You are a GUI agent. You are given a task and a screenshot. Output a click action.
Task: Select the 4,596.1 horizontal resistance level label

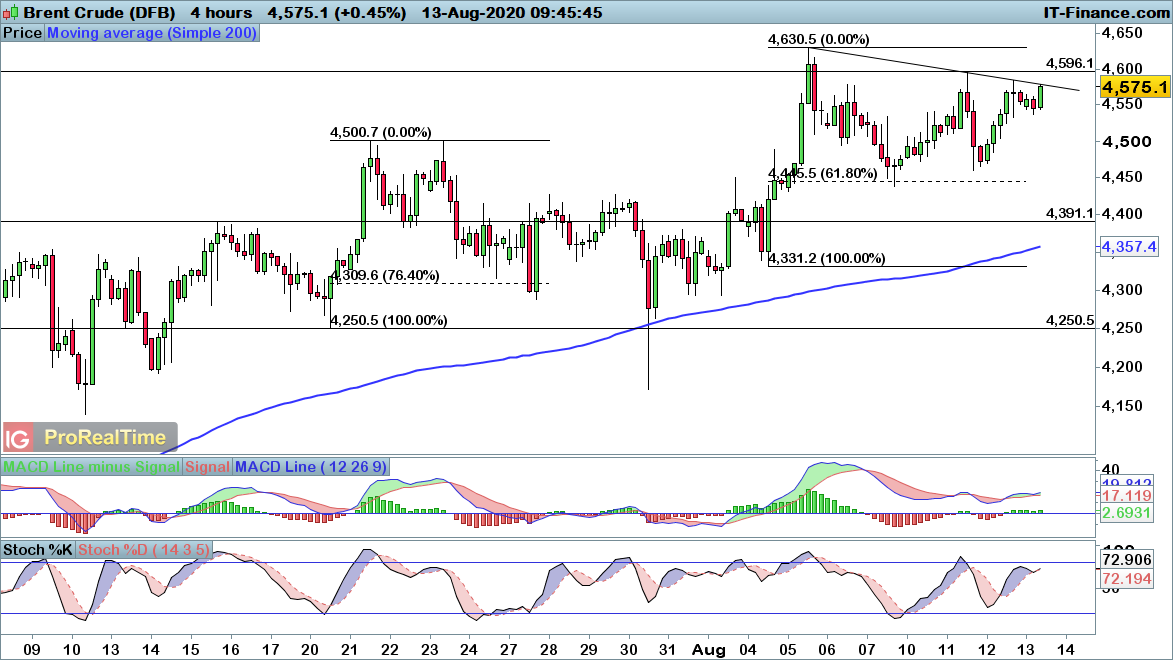1069,63
